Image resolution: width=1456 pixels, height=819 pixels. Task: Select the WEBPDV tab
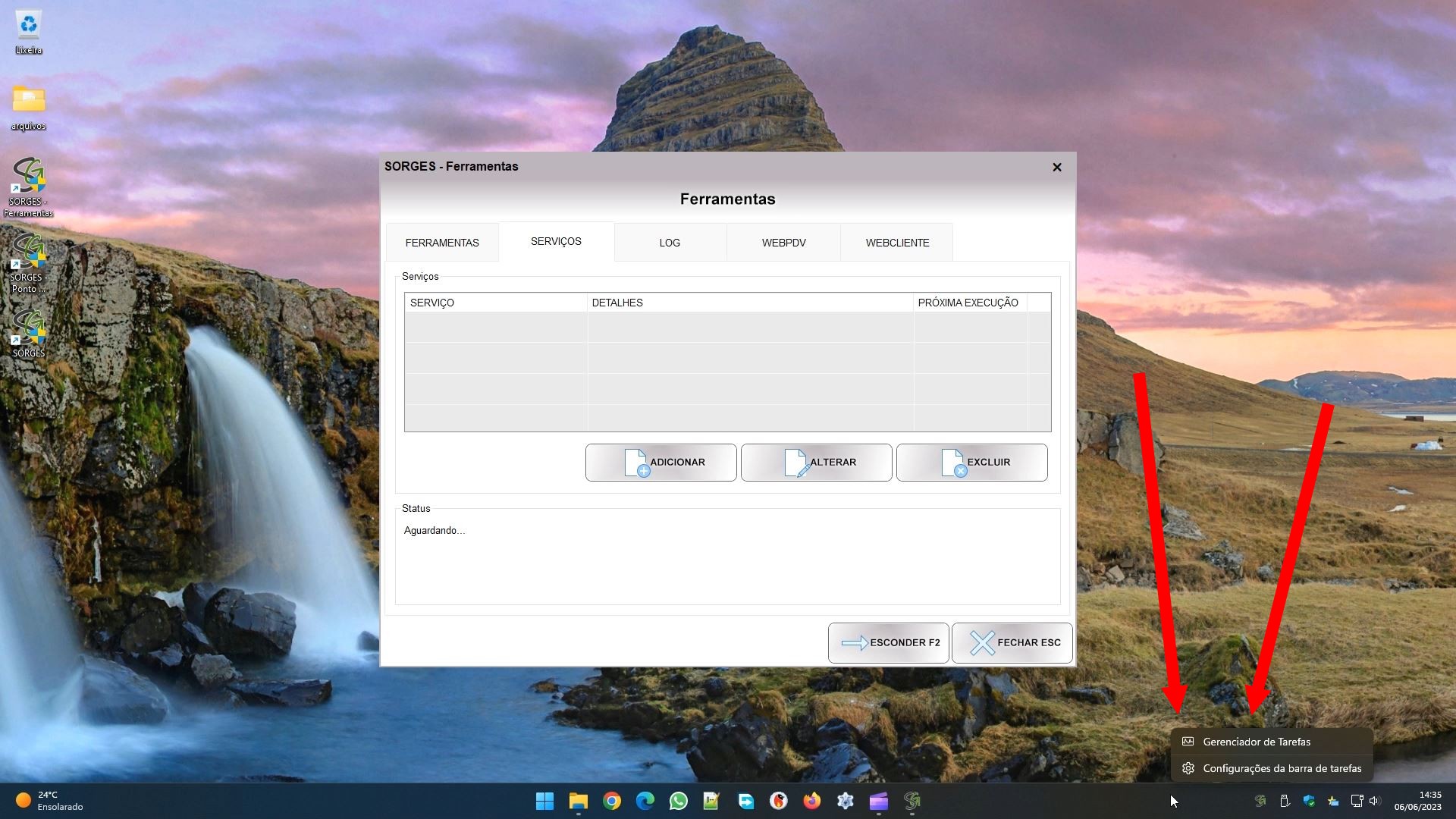tap(783, 243)
